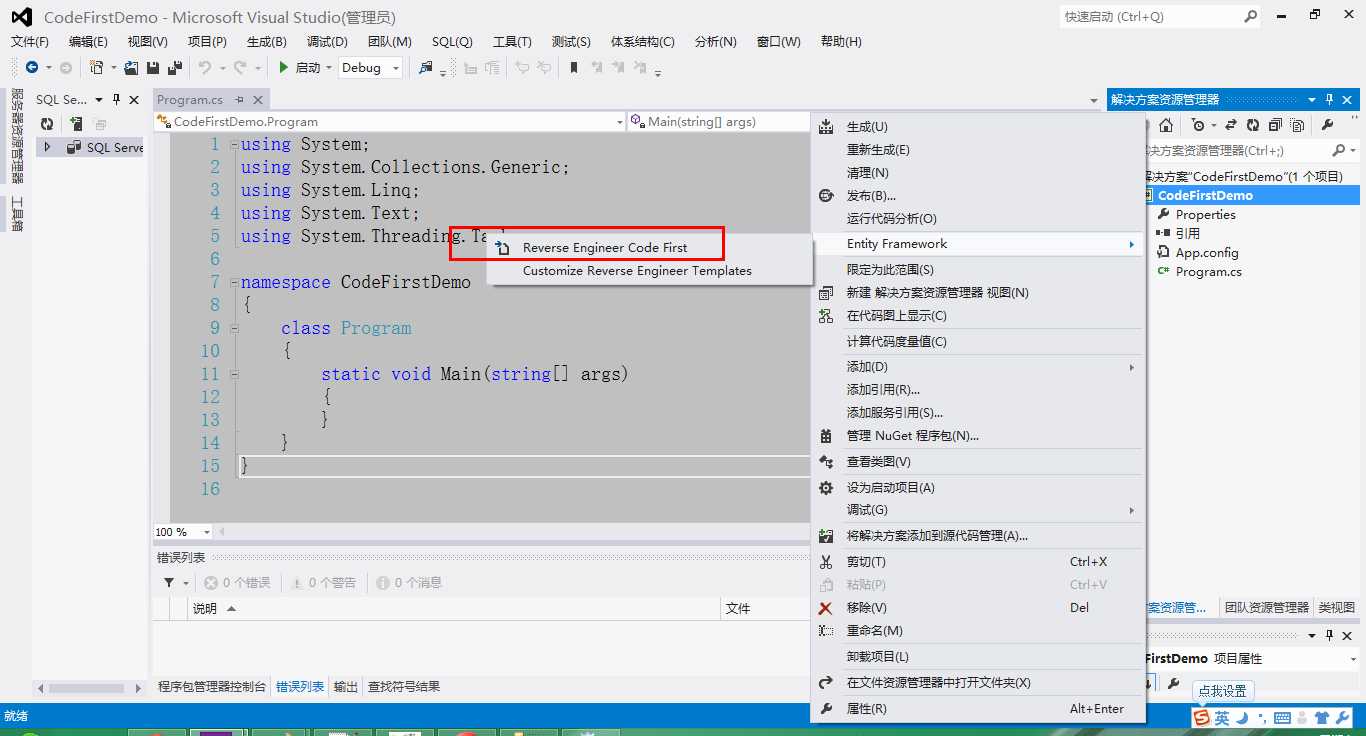The width and height of the screenshot is (1366, 736).
Task: Toggle pin on the Solution Explorer panel
Action: [1329, 99]
